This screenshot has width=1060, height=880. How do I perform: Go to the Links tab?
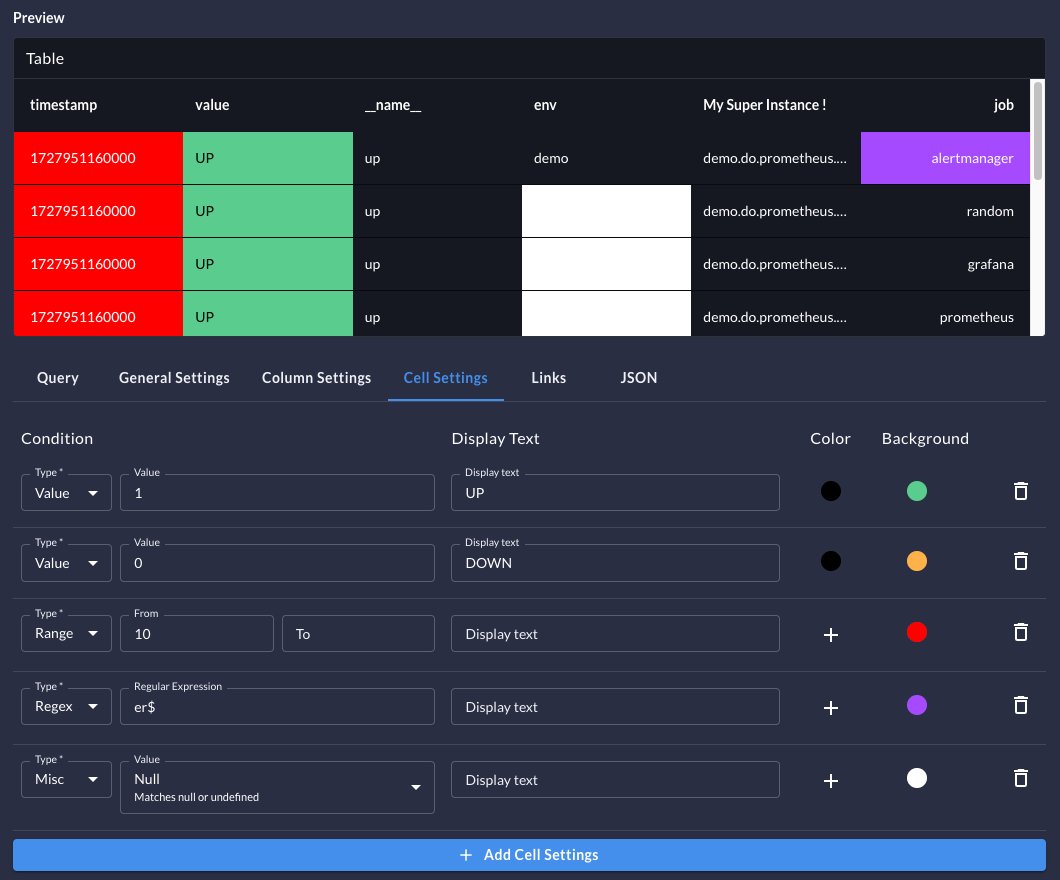548,378
